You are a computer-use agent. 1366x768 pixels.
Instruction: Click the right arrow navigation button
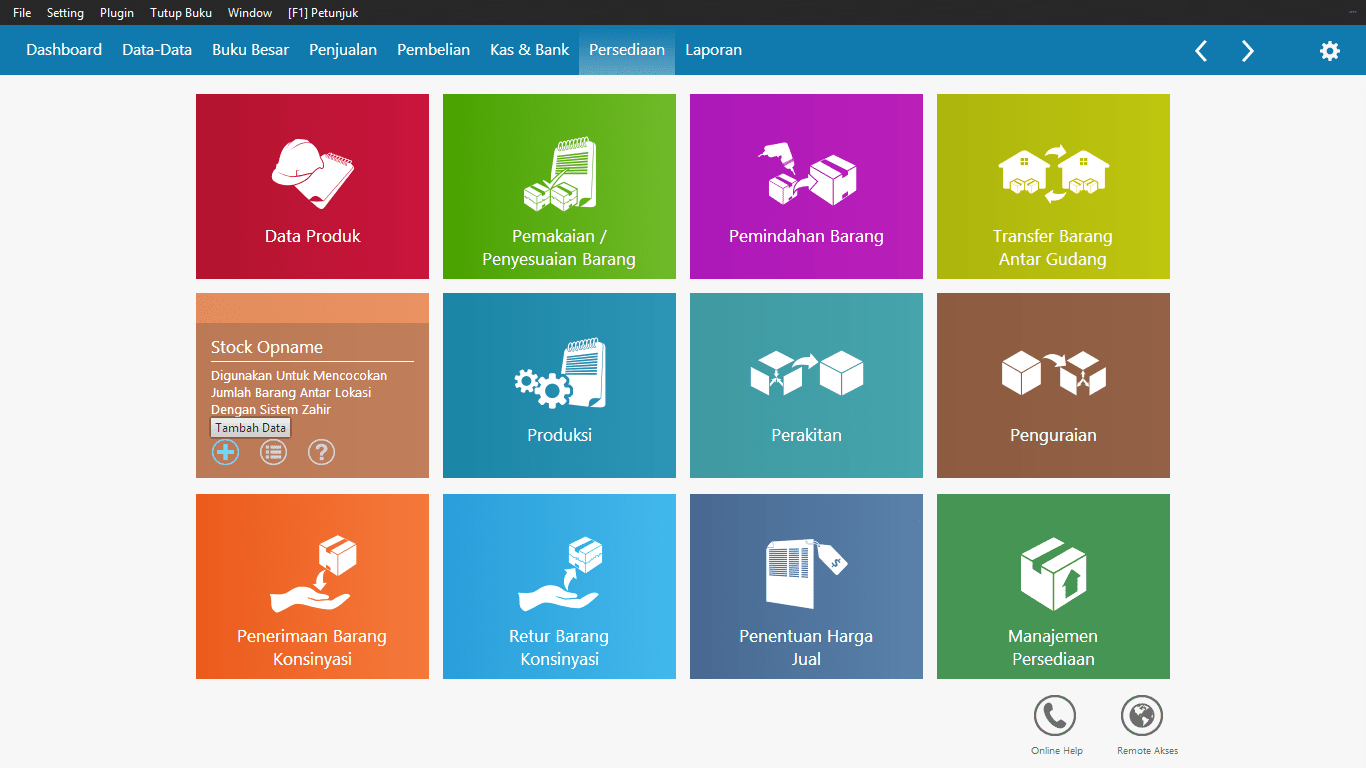pyautogui.click(x=1247, y=51)
